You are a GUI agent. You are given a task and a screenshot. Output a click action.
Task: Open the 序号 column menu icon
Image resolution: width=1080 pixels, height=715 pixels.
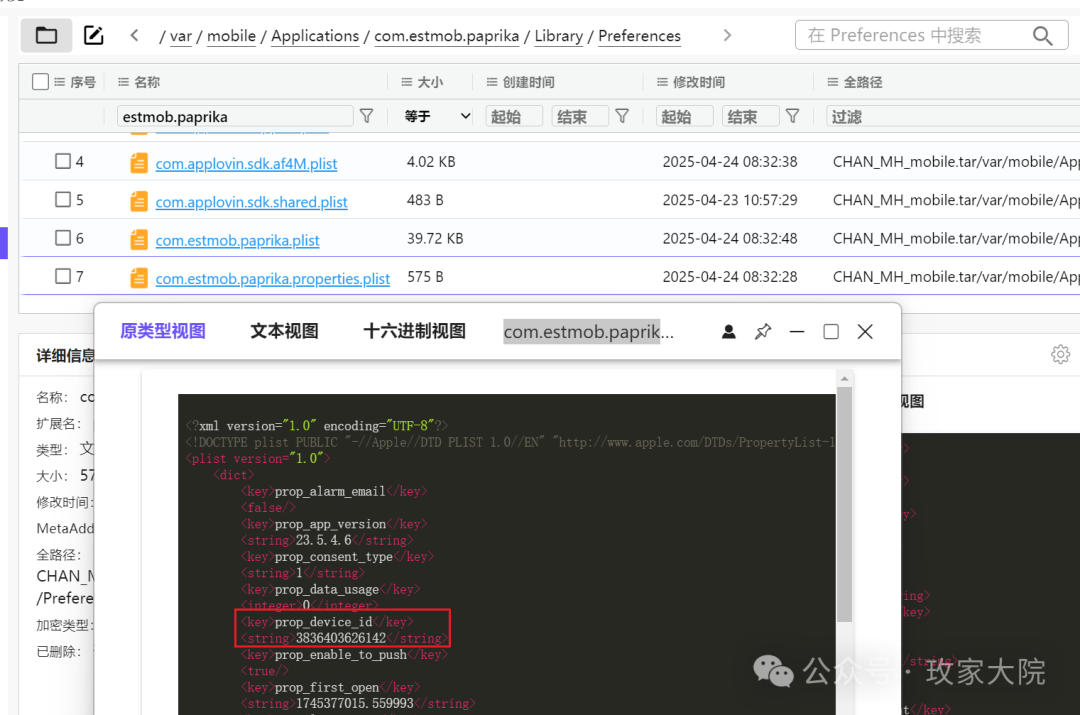point(59,82)
